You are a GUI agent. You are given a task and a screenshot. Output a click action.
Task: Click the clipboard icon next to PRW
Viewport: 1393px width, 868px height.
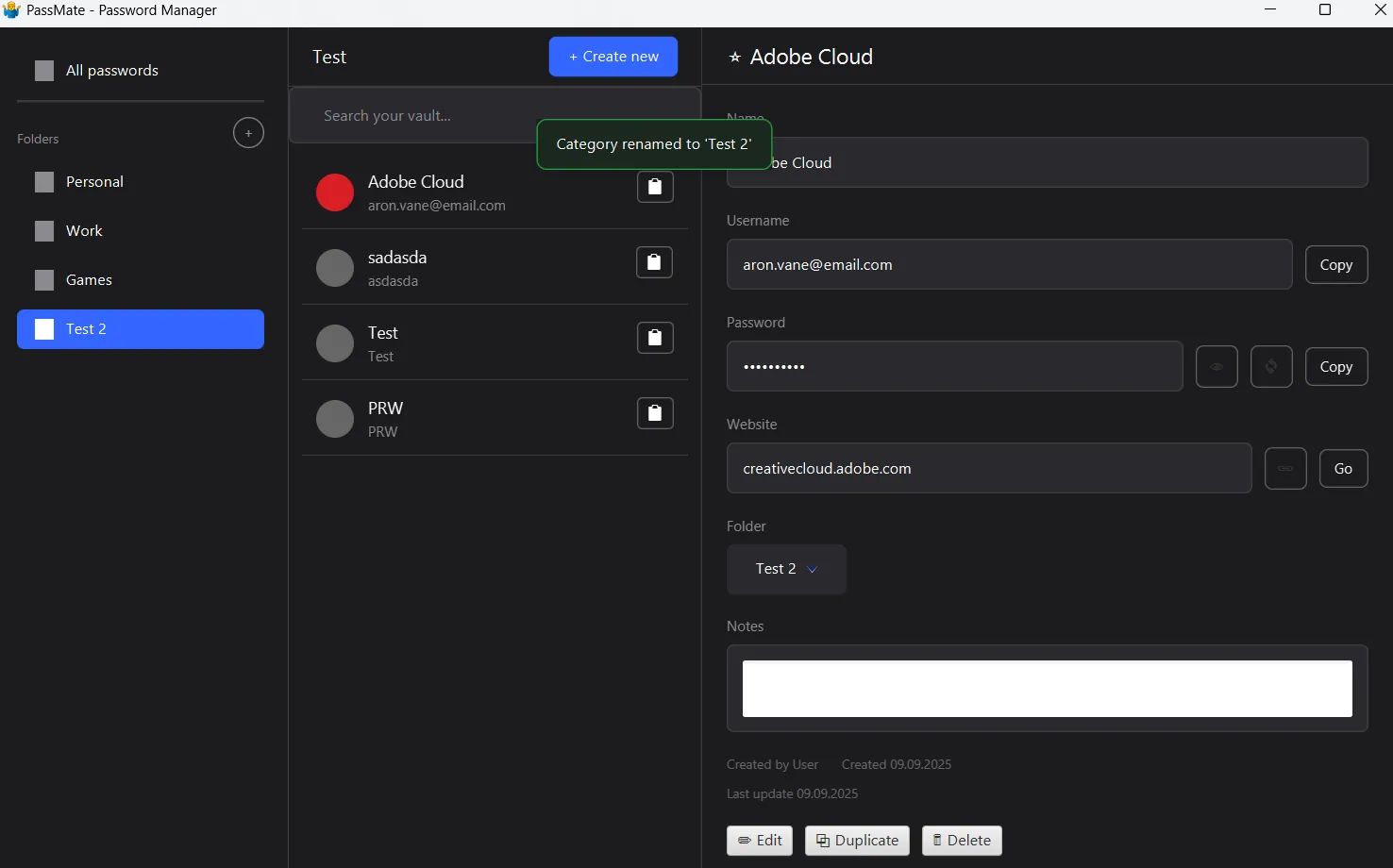pos(655,413)
